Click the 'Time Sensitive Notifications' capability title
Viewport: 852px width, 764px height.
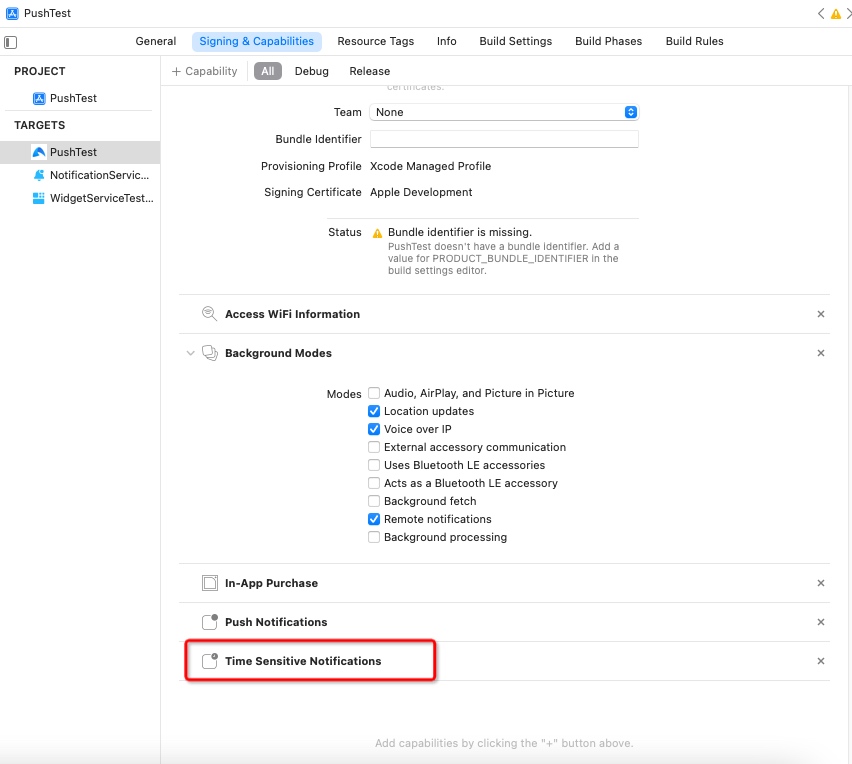tap(303, 661)
